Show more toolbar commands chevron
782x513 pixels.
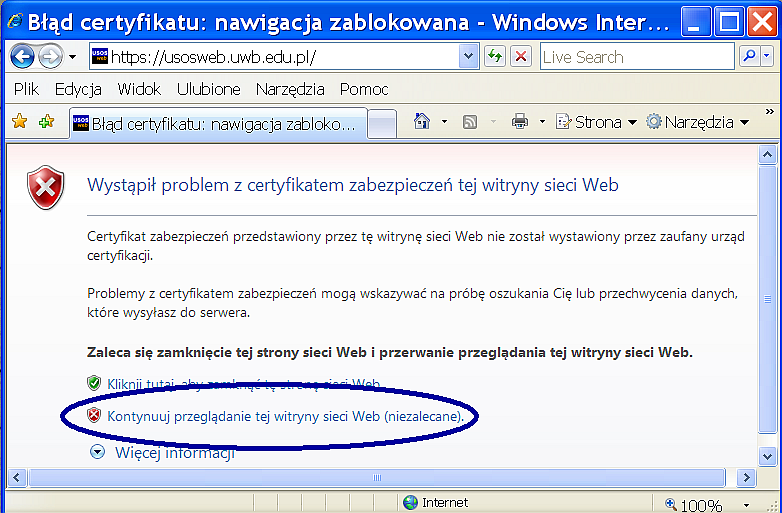[770, 112]
